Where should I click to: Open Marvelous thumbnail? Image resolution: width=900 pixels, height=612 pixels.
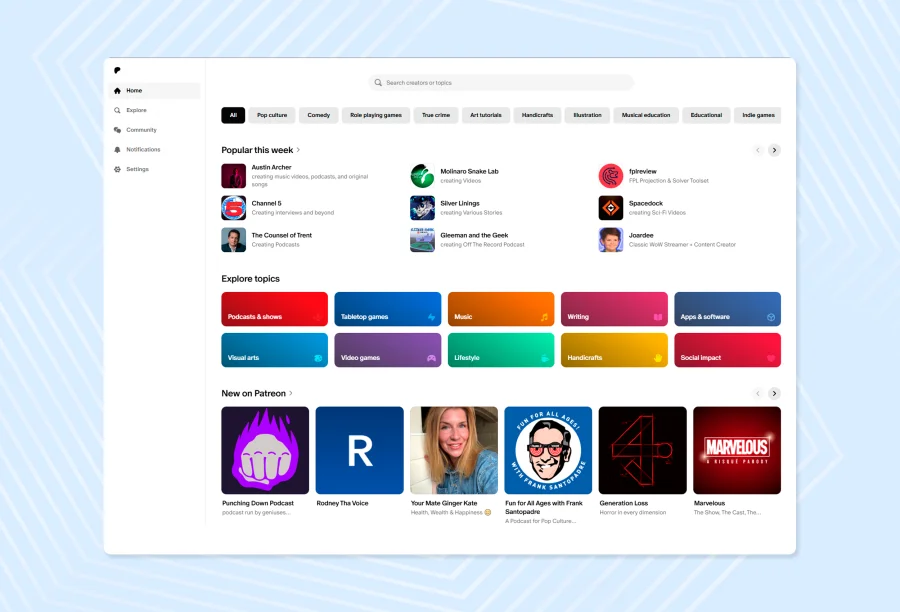click(x=737, y=451)
